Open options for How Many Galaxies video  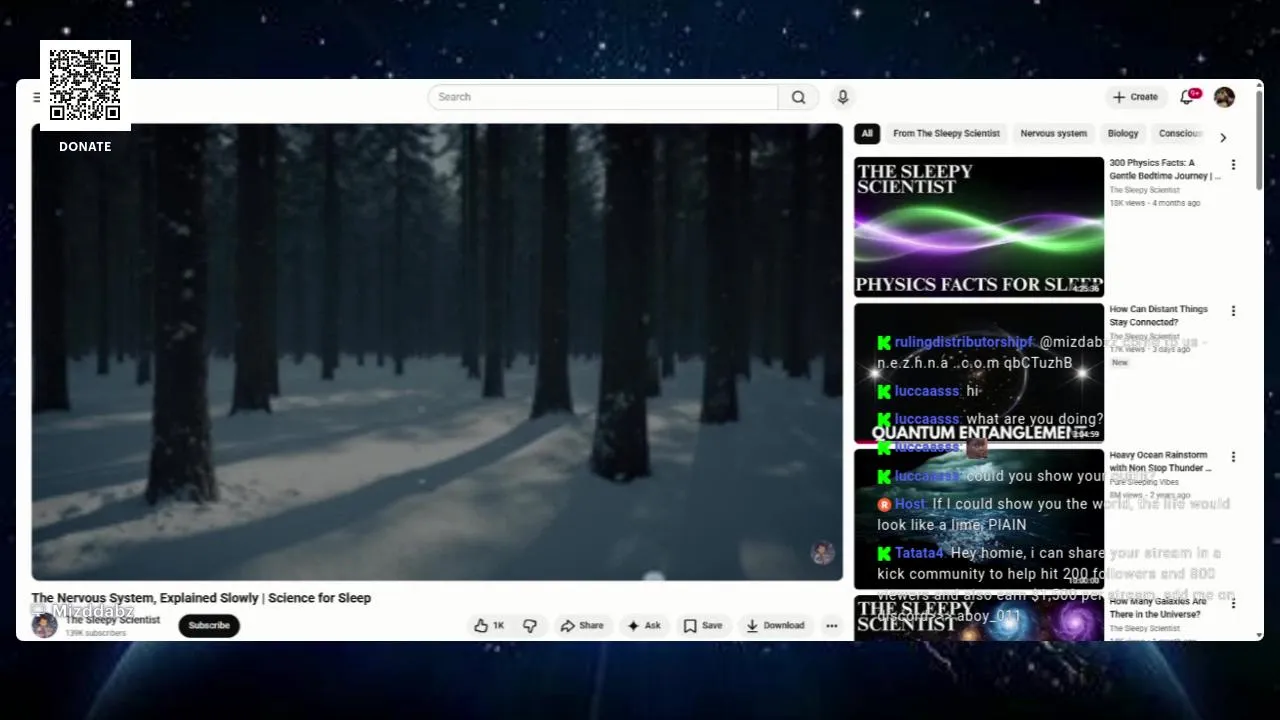pos(1233,603)
